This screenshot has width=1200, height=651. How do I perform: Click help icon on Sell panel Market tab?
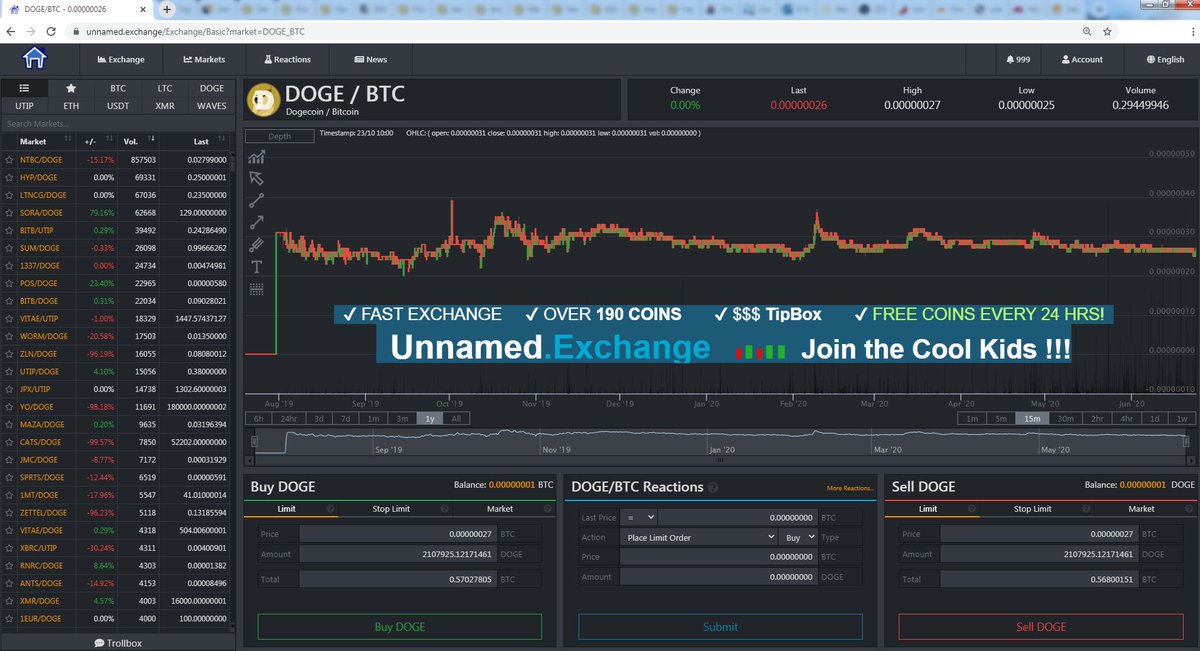tap(1188, 509)
